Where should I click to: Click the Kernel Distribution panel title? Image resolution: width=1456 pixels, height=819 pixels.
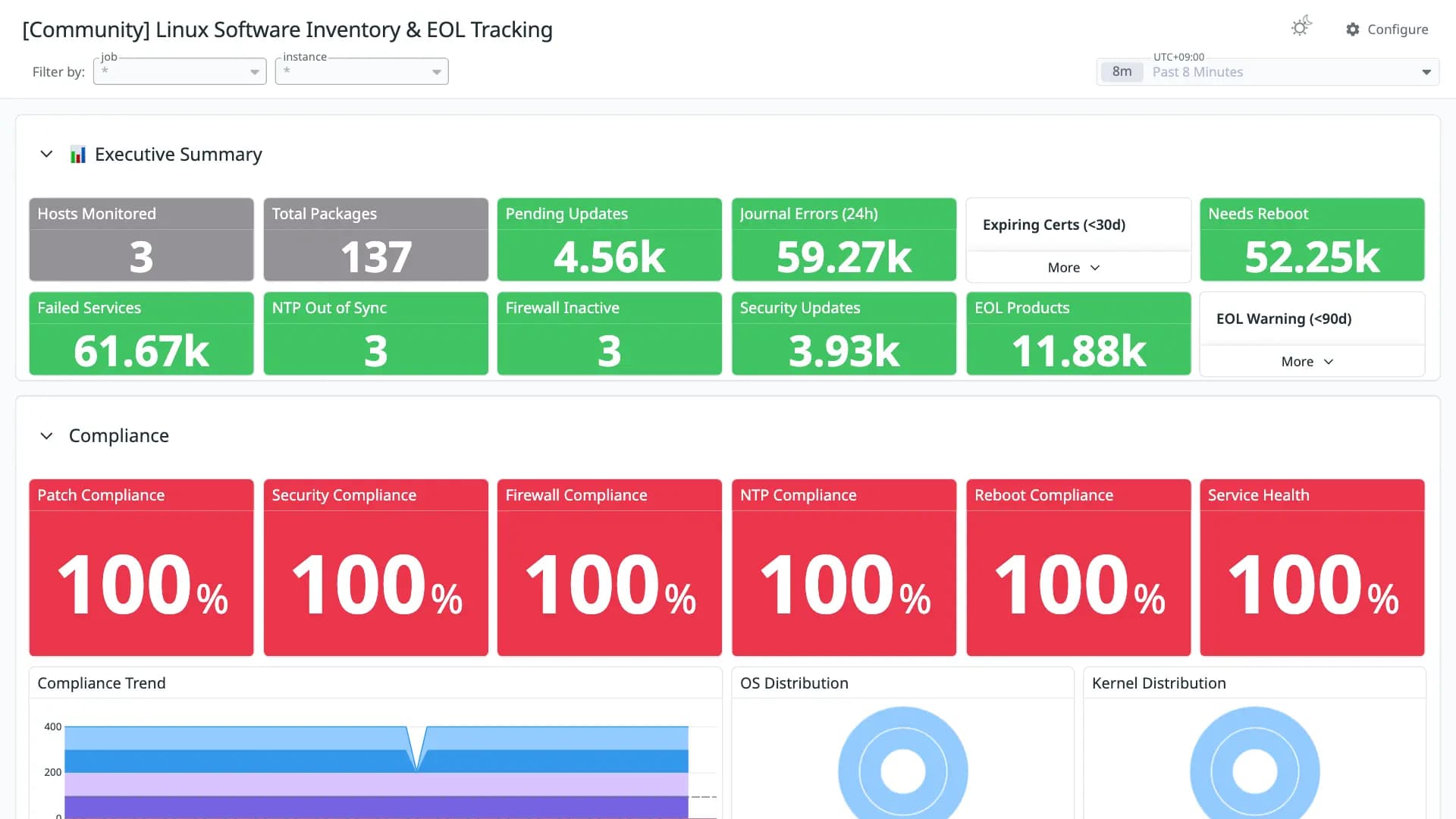1159,683
